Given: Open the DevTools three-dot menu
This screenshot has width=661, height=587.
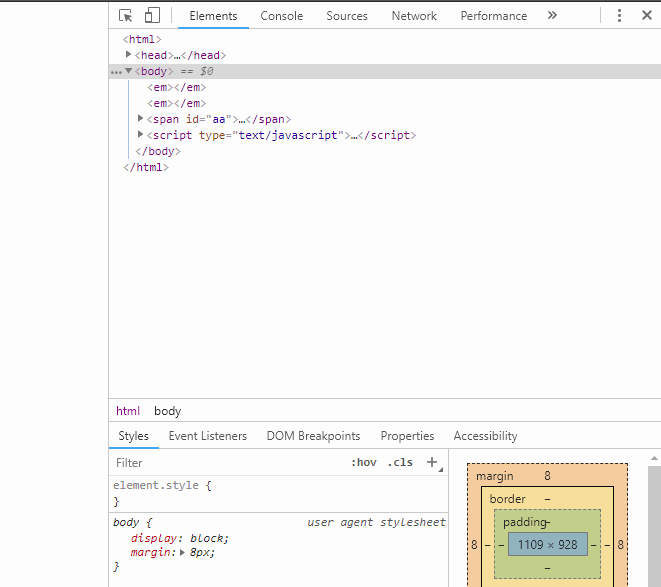Looking at the screenshot, I should tap(619, 16).
